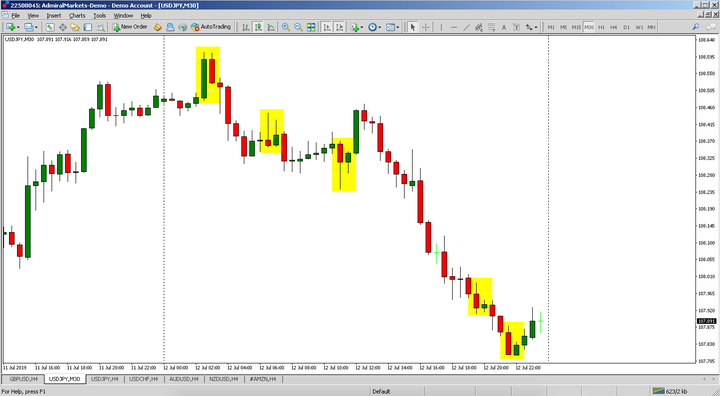Set timeframe to H4
Viewport: 720px width, 396px height.
[614, 27]
